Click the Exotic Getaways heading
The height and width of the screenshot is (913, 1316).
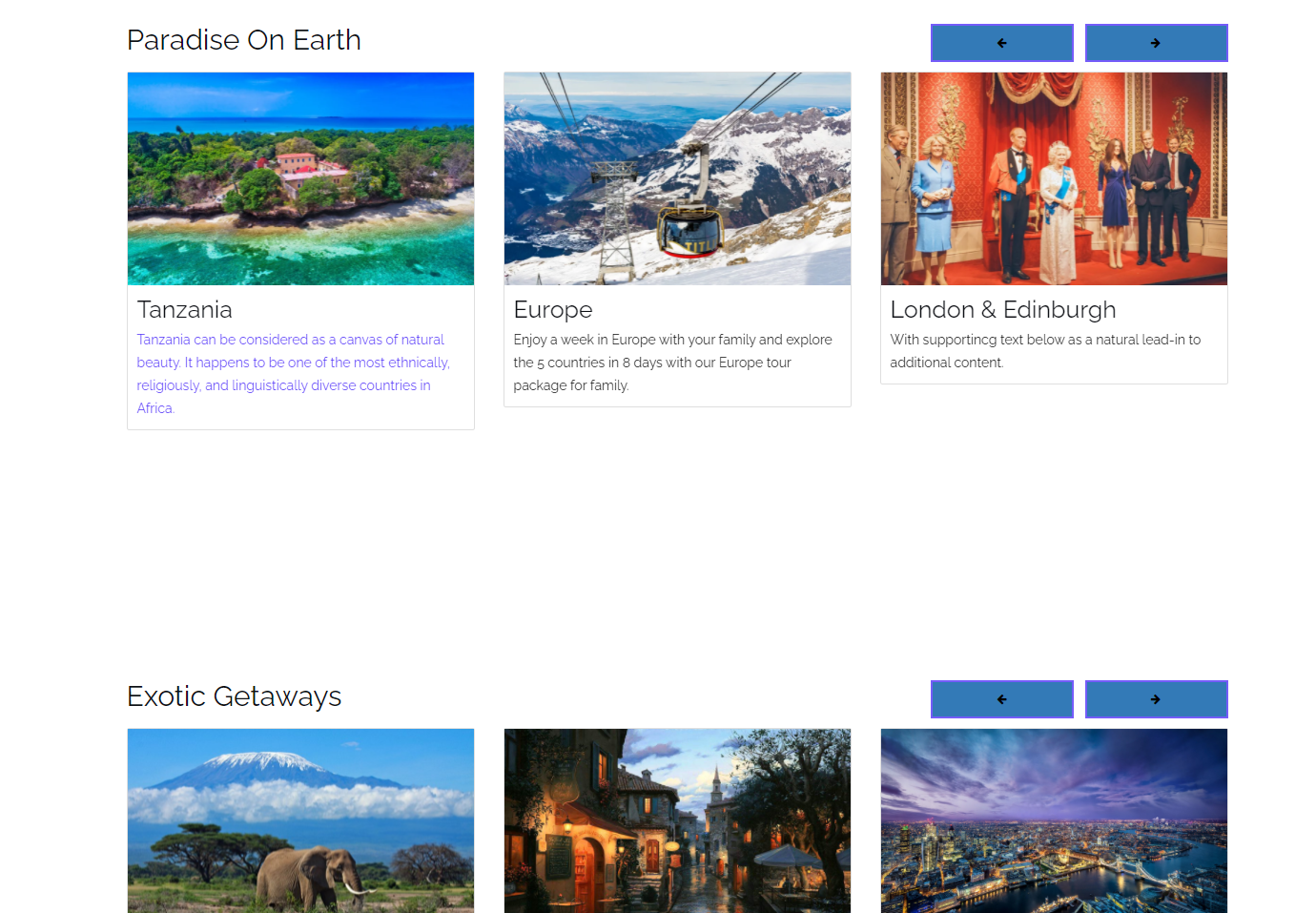pyautogui.click(x=235, y=696)
